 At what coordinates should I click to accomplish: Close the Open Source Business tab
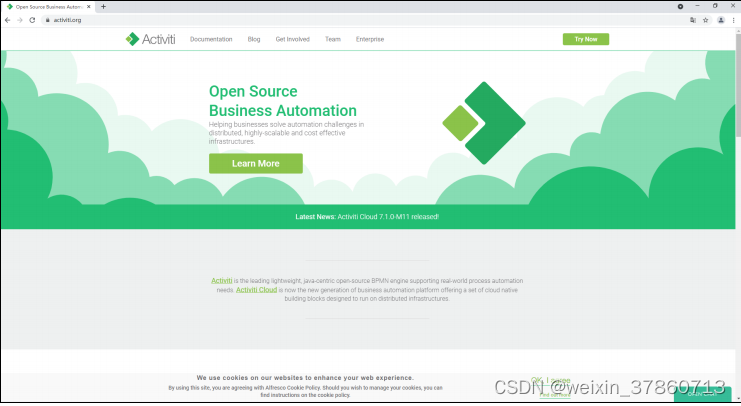pos(88,7)
